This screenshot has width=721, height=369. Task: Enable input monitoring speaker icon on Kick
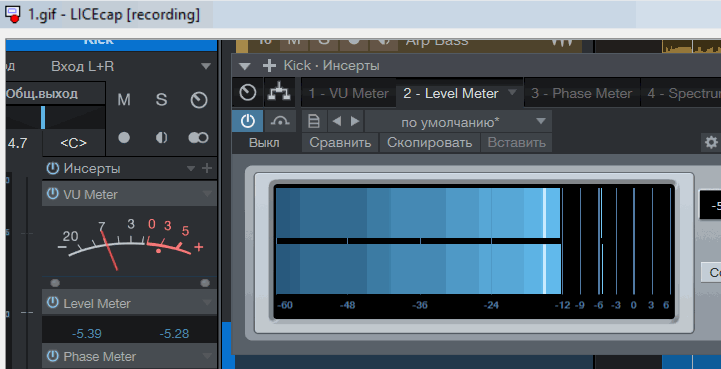pyautogui.click(x=161, y=138)
